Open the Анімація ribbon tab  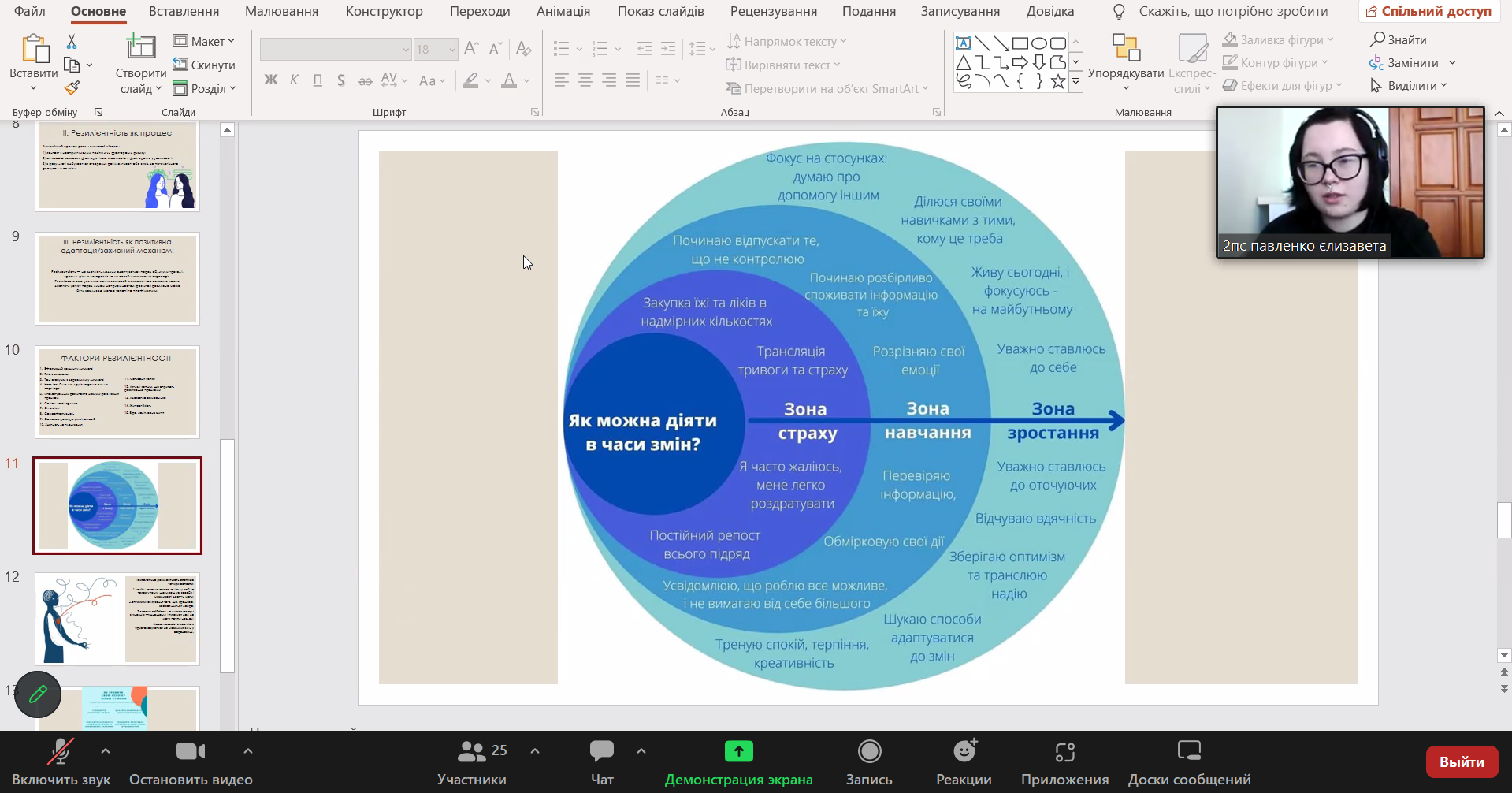point(563,11)
